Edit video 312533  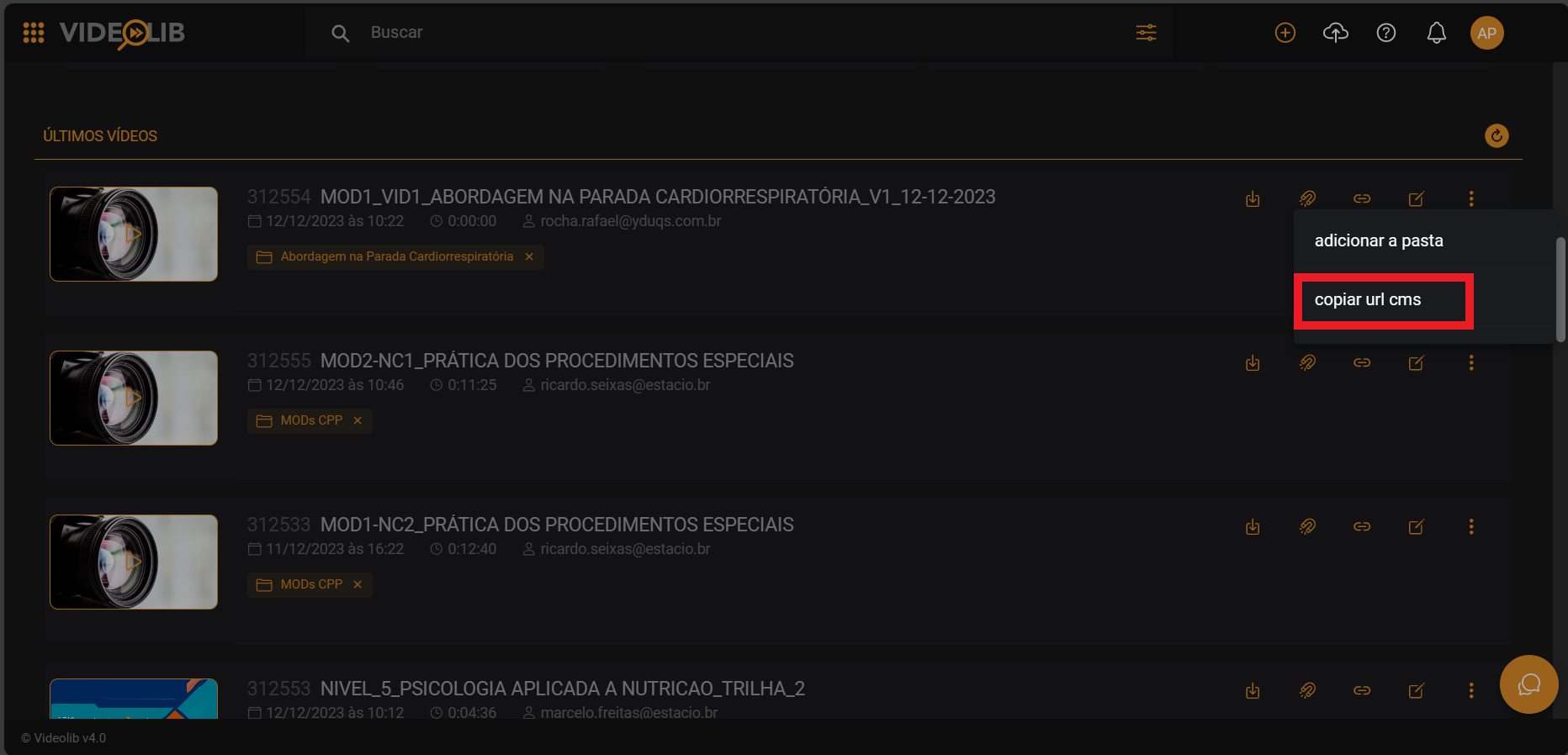click(x=1417, y=526)
